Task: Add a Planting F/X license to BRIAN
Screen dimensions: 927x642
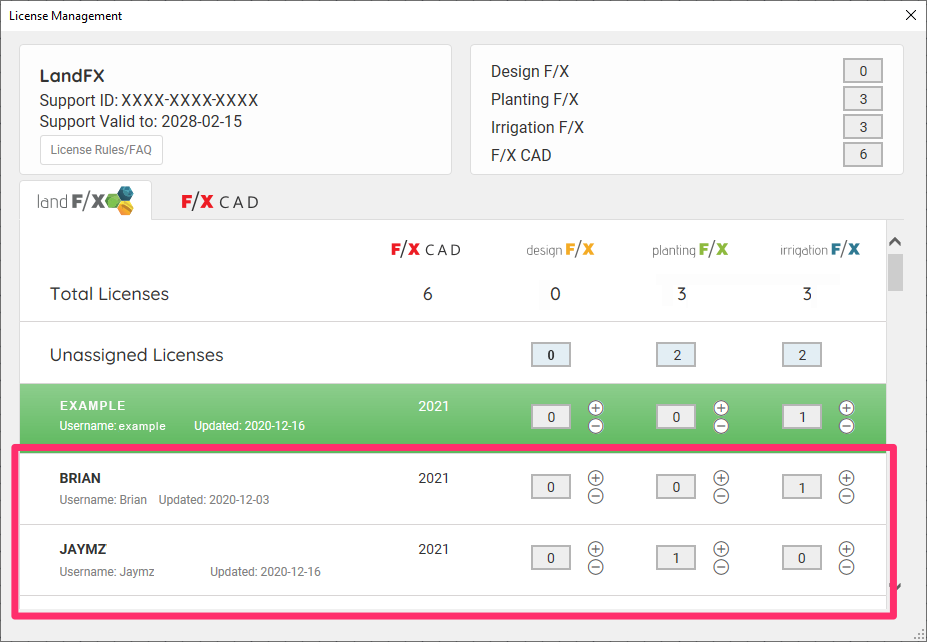Action: pyautogui.click(x=721, y=478)
